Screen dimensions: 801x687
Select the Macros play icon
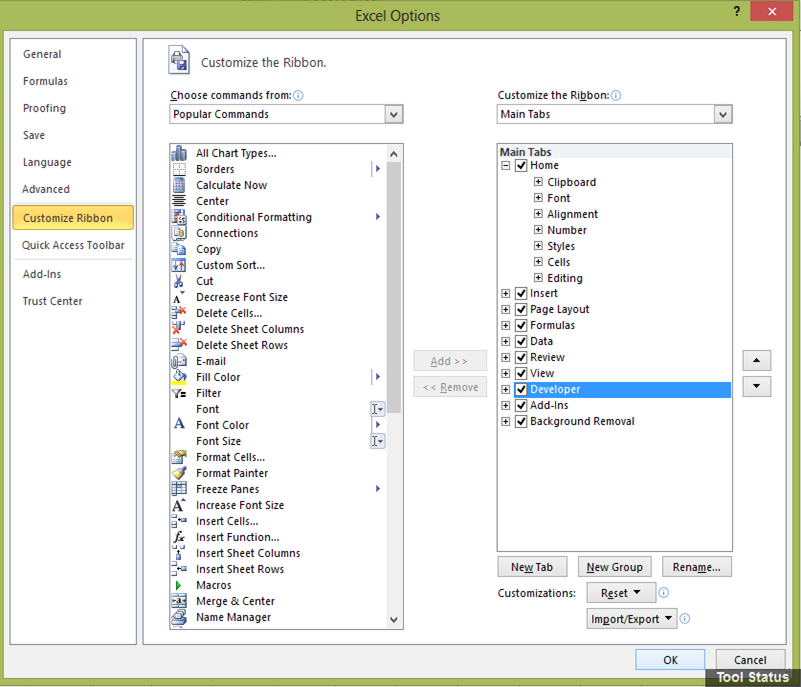[178, 585]
